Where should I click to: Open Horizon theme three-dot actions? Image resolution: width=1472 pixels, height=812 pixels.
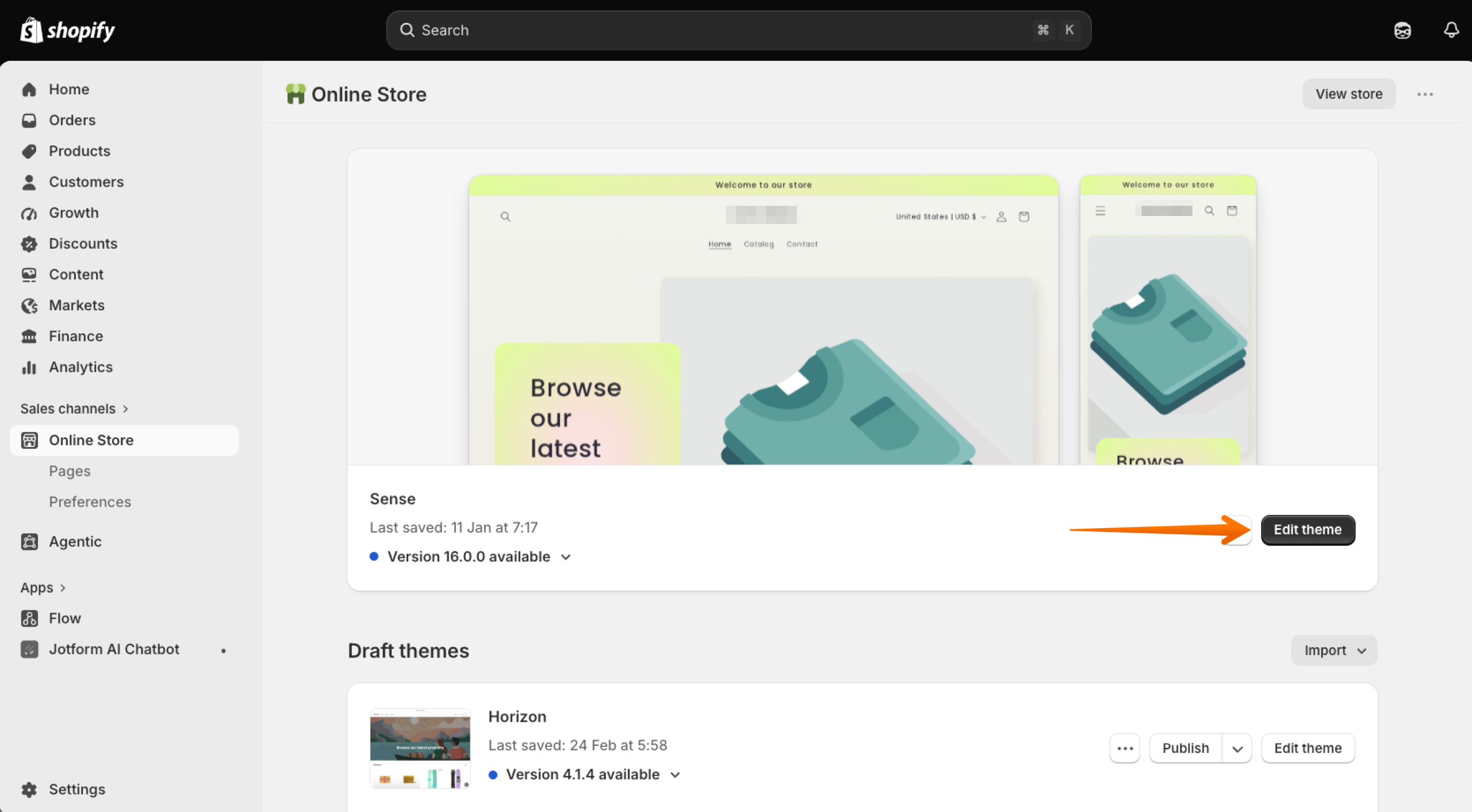coord(1125,748)
